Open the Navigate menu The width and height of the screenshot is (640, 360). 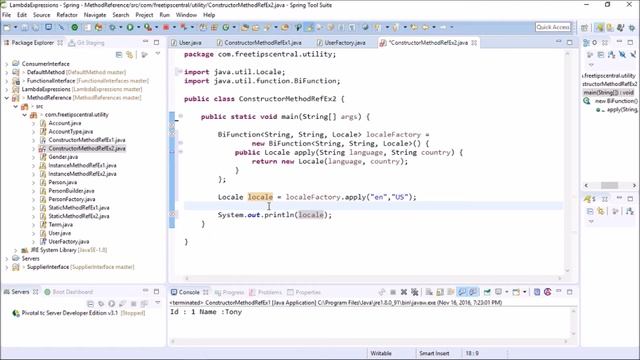[95, 15]
